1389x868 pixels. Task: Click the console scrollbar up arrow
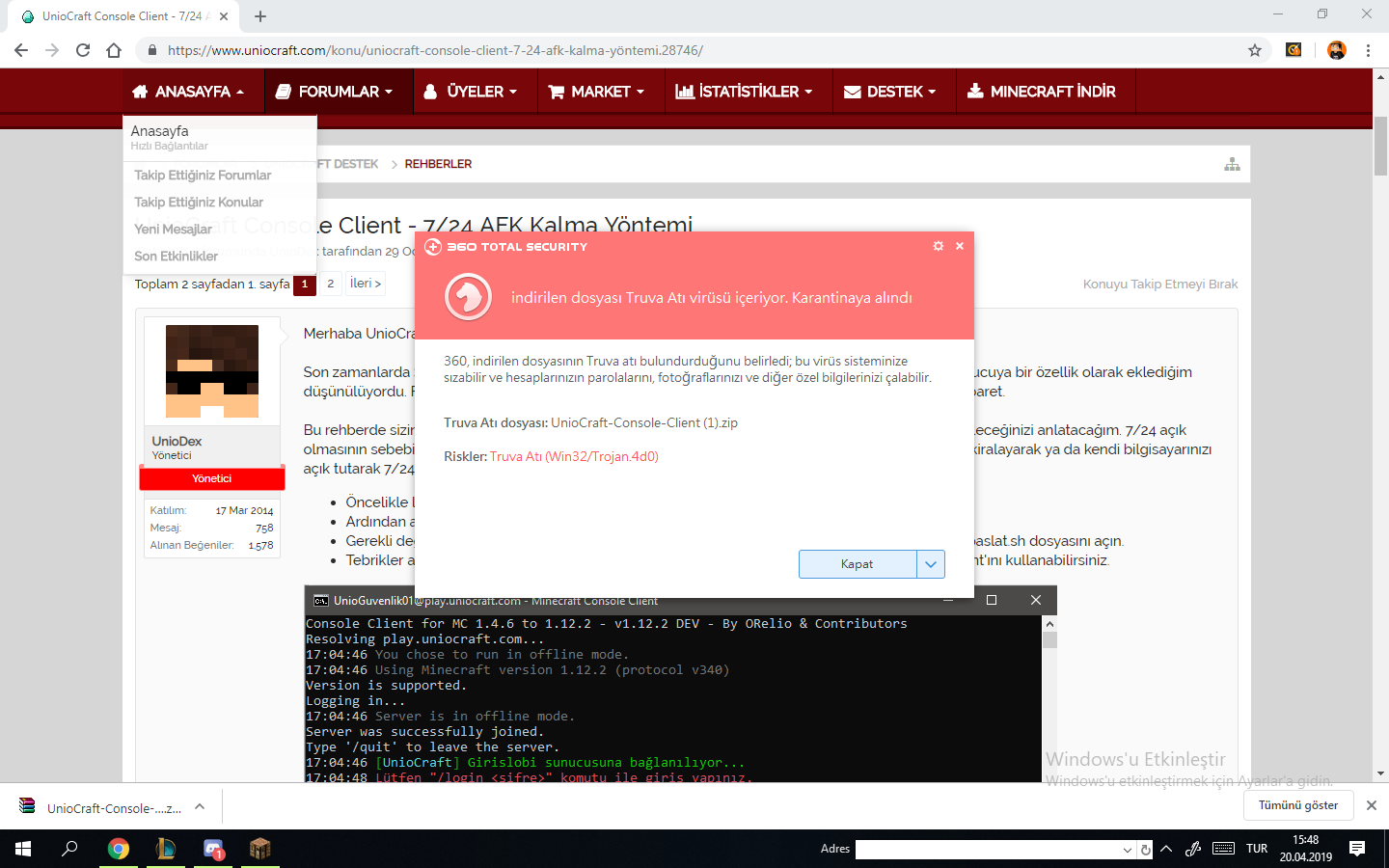tap(1049, 624)
